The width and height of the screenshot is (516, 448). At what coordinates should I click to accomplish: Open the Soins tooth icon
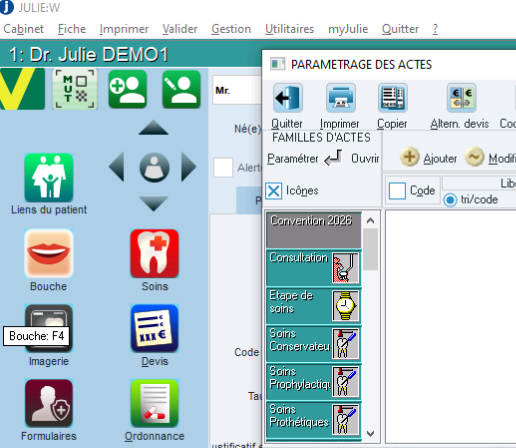click(x=154, y=254)
